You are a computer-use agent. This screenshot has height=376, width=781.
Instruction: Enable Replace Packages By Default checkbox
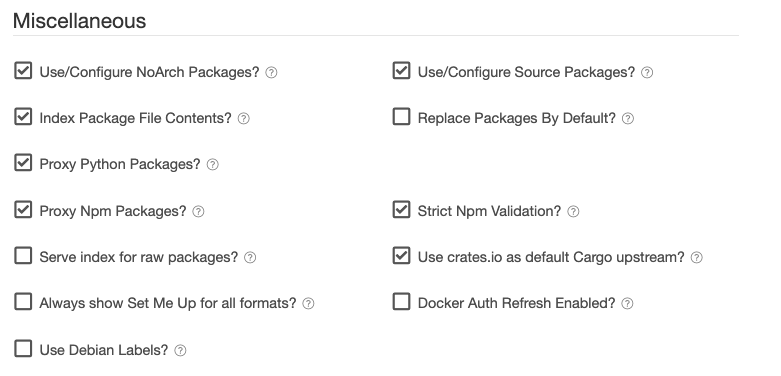401,117
